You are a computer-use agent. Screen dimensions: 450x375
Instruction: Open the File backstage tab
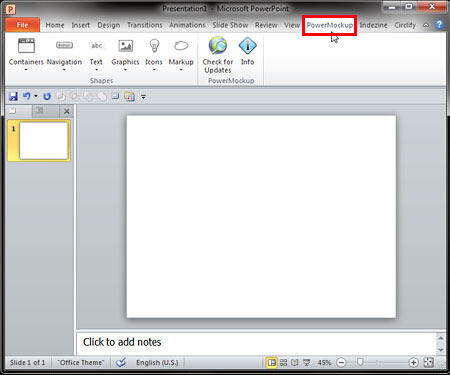pyautogui.click(x=22, y=25)
